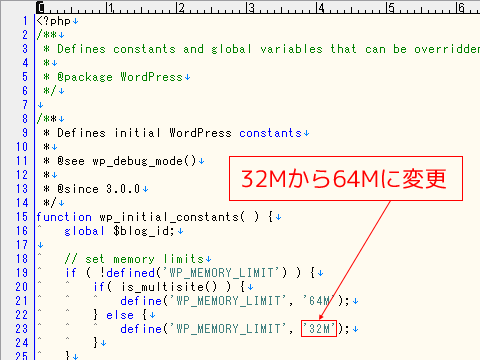Click the blue word 'constants' on line 9

tap(270, 133)
